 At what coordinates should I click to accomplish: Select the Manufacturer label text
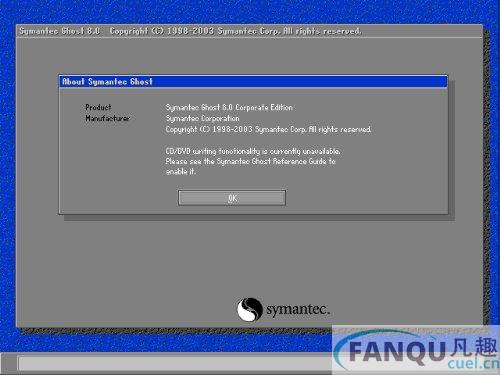point(107,118)
